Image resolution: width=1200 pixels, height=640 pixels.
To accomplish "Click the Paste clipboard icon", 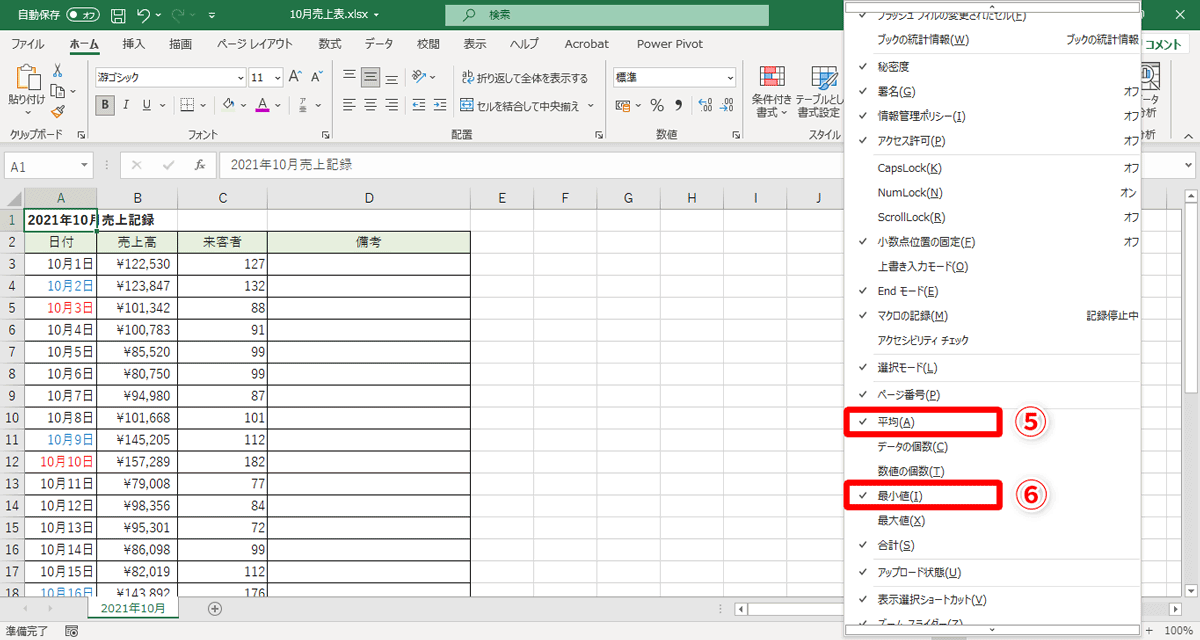I will tap(27, 76).
